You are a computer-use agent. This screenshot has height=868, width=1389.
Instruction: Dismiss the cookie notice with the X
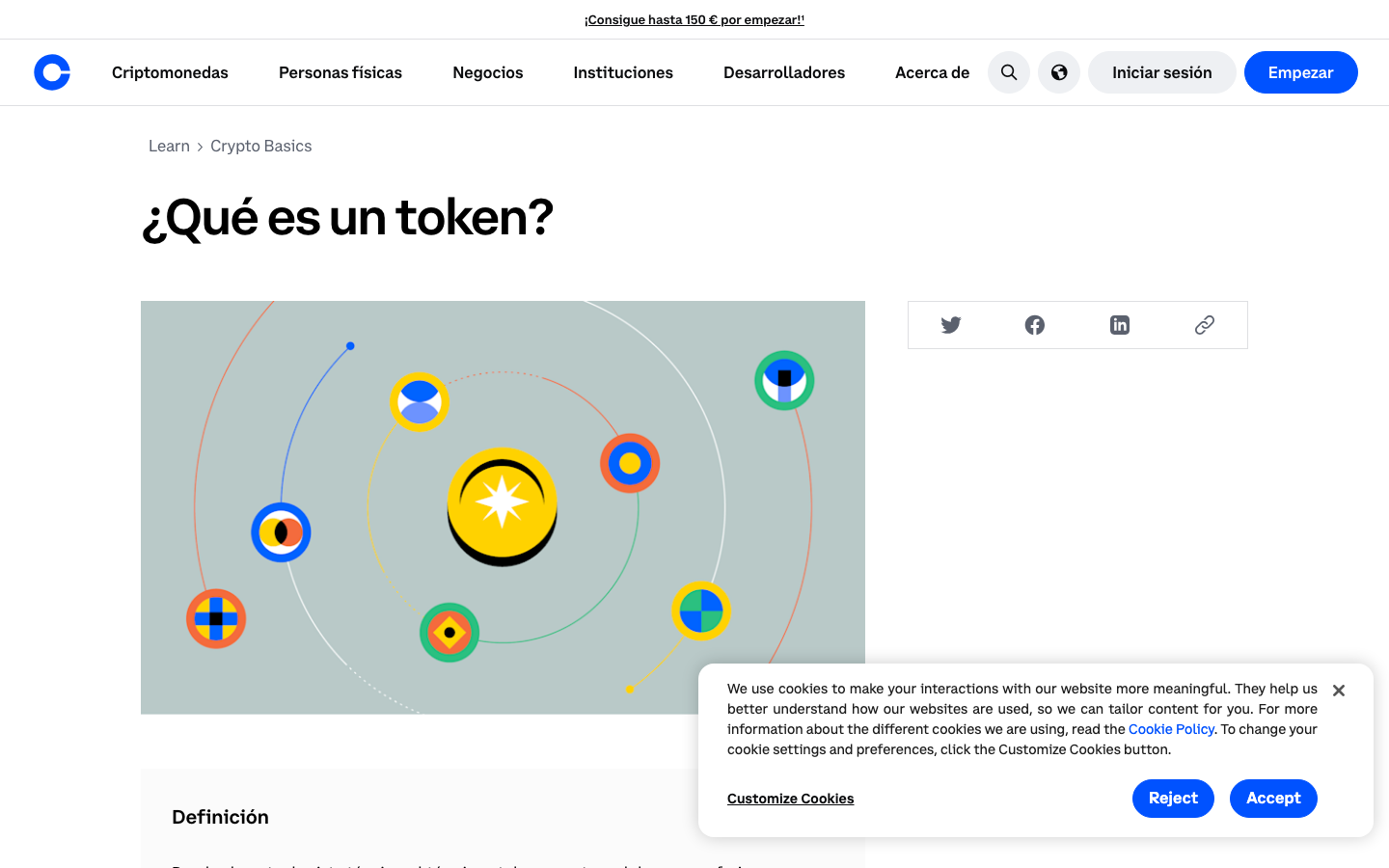[1338, 690]
